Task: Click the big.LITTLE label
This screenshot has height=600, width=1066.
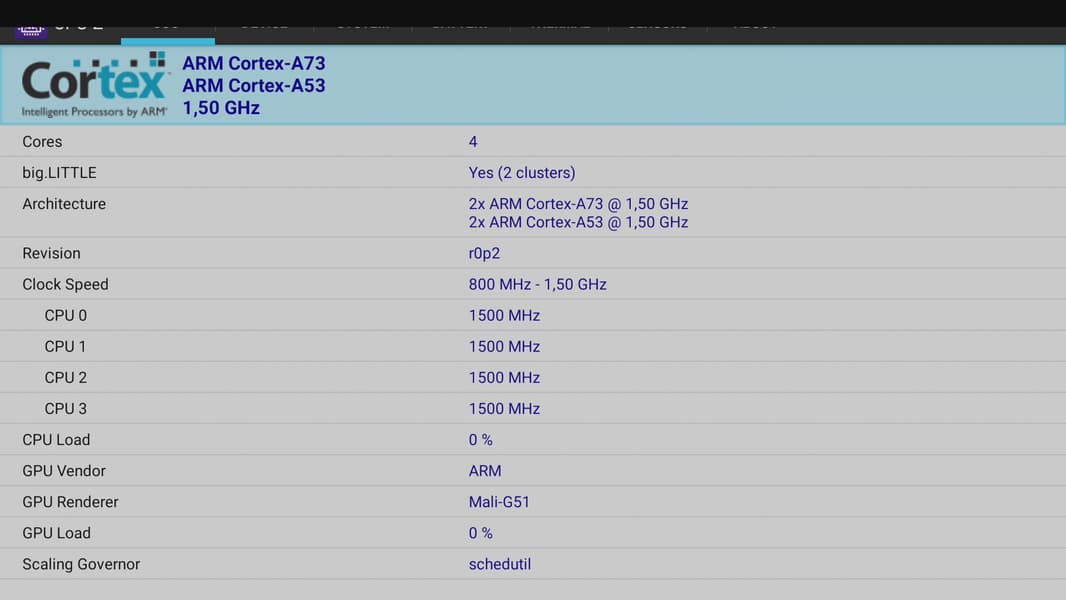Action: click(59, 173)
